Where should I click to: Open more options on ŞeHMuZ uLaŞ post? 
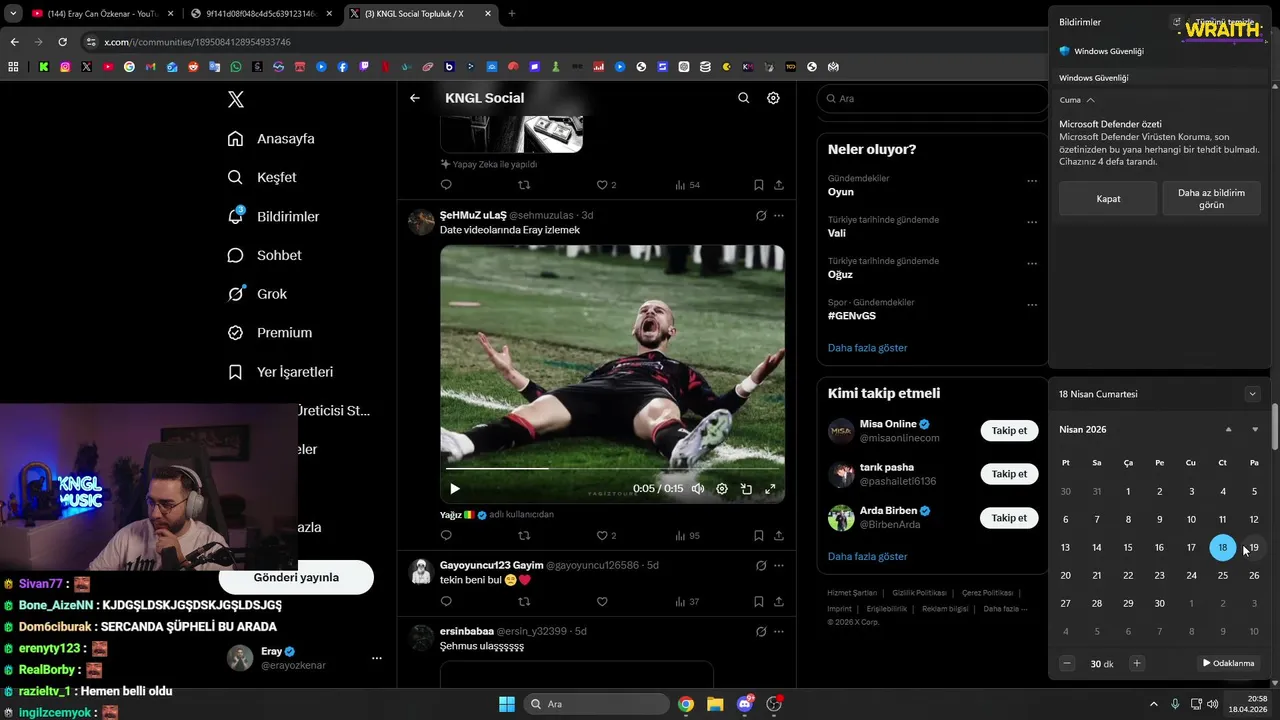pos(779,215)
